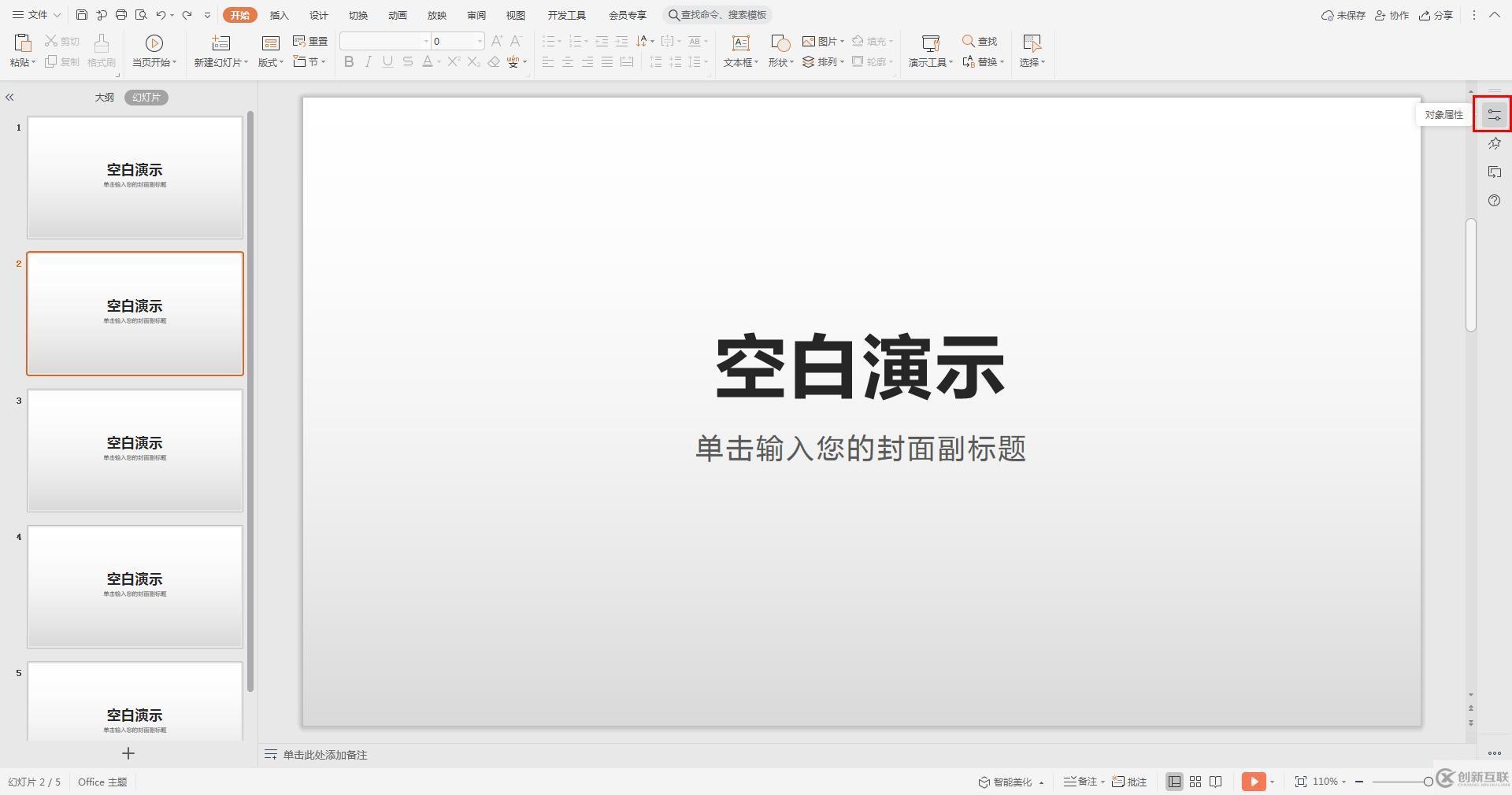This screenshot has width=1512, height=795.
Task: Click fit slide to window icon
Action: click(x=1301, y=782)
